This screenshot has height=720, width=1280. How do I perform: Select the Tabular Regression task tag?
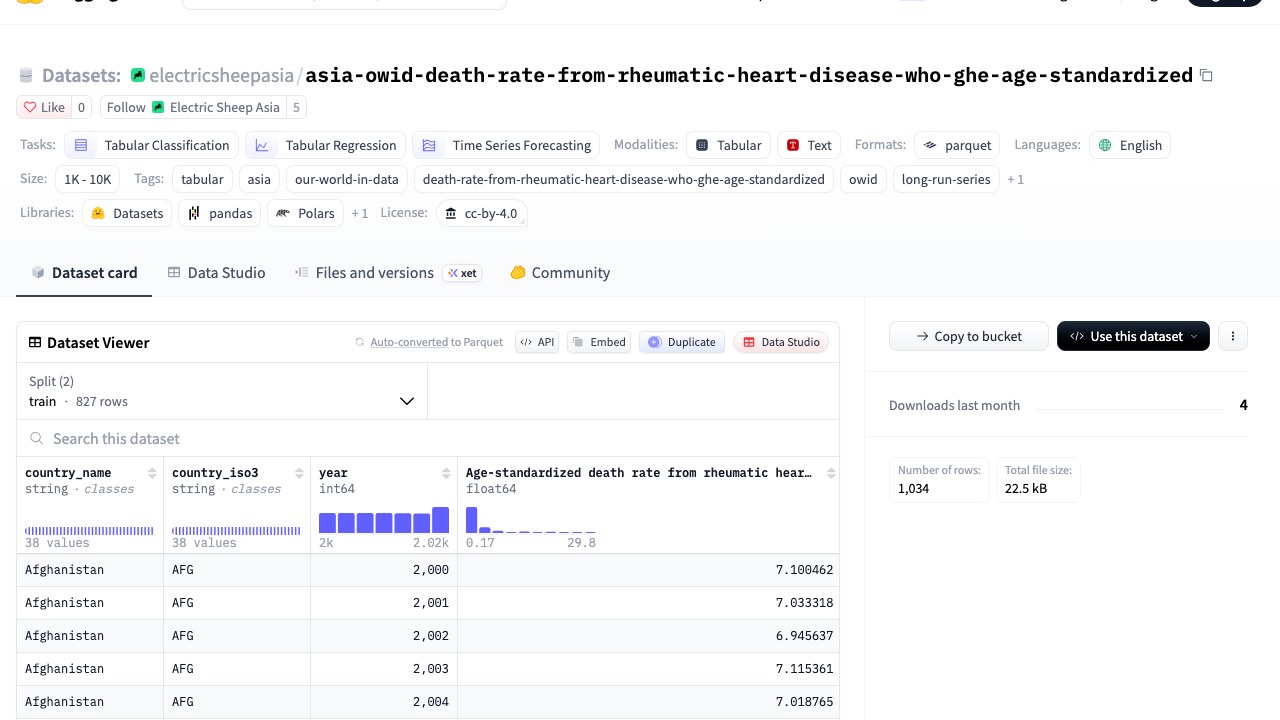(x=326, y=145)
